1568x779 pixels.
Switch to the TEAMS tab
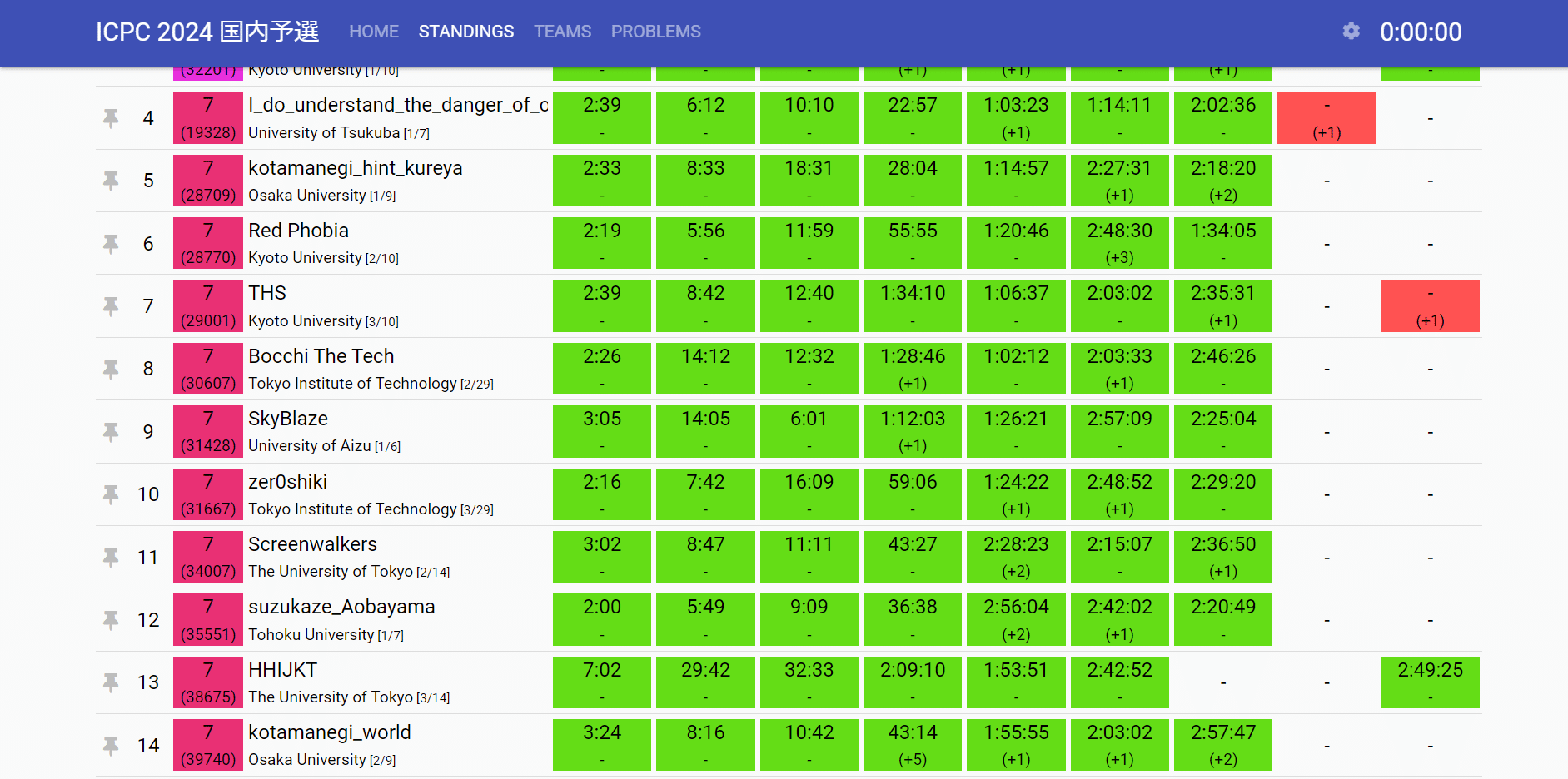562,32
